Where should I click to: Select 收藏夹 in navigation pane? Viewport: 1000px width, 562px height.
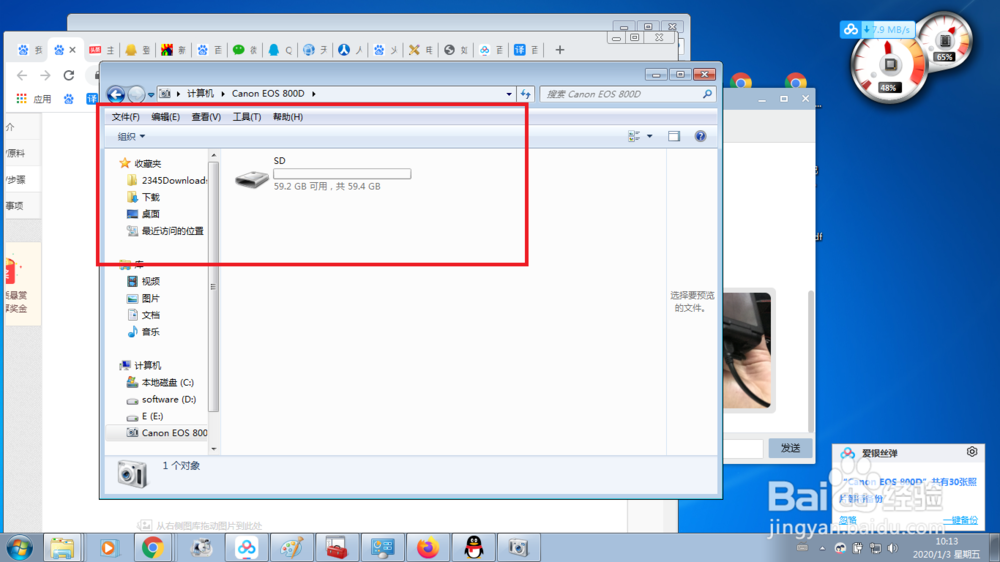click(x=147, y=164)
